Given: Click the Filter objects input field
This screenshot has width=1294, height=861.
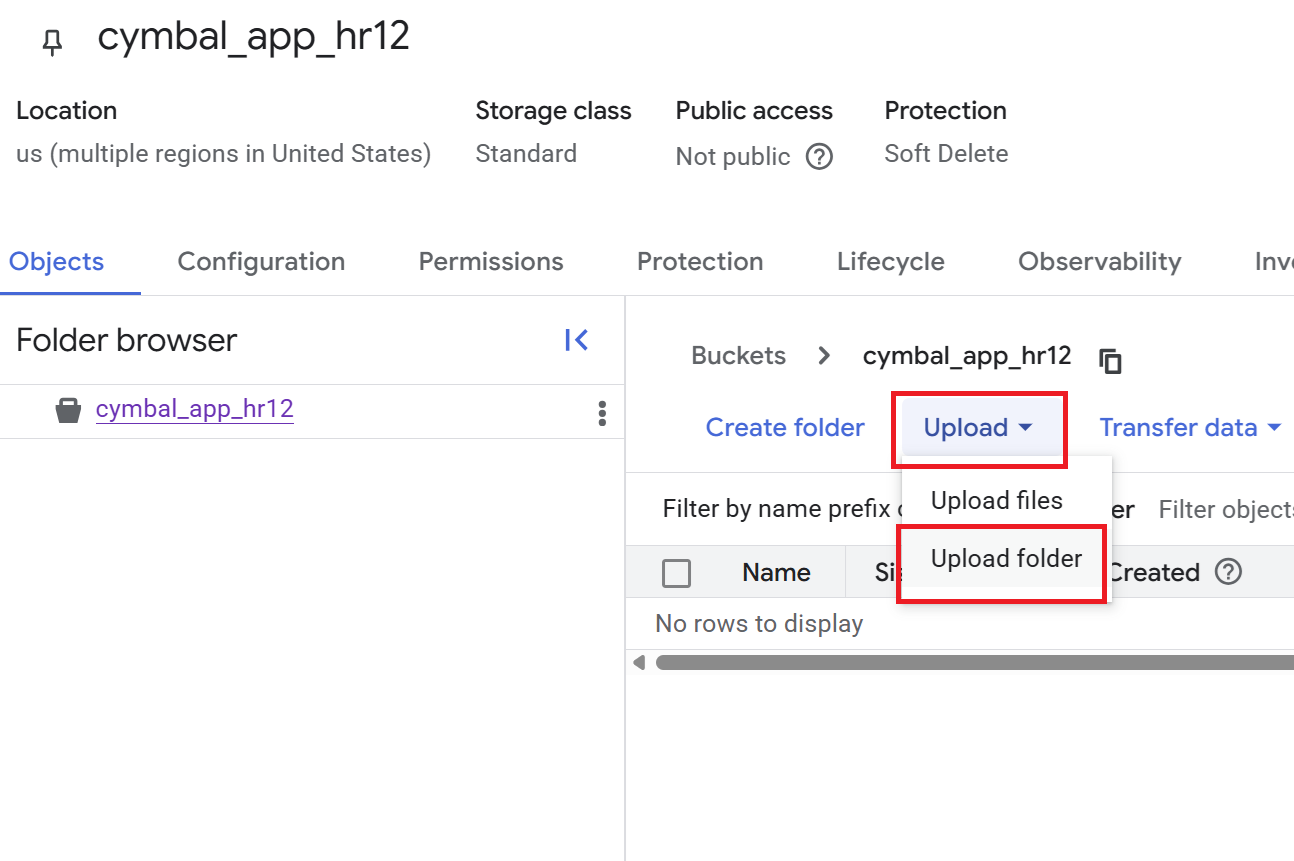Looking at the screenshot, I should pos(1225,510).
